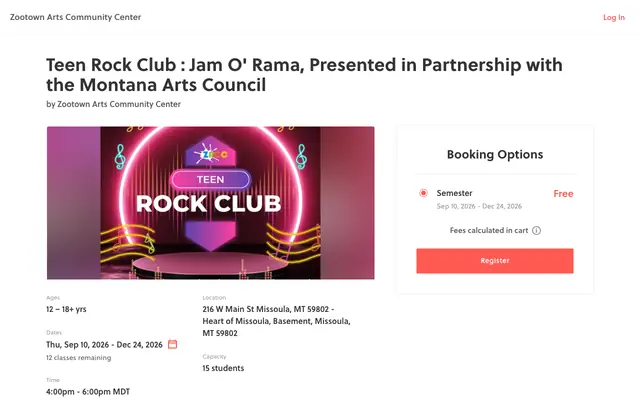
Task: Click the ZACC logo in banner
Action: coord(211,154)
